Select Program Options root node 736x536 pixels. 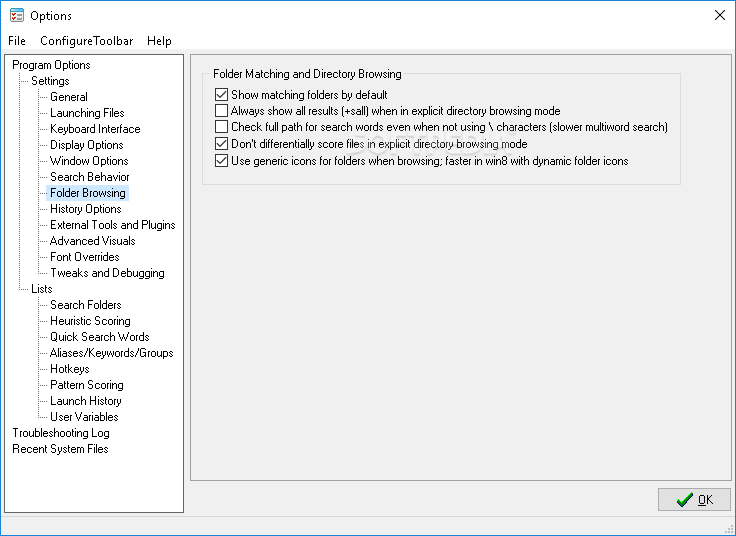pos(51,65)
